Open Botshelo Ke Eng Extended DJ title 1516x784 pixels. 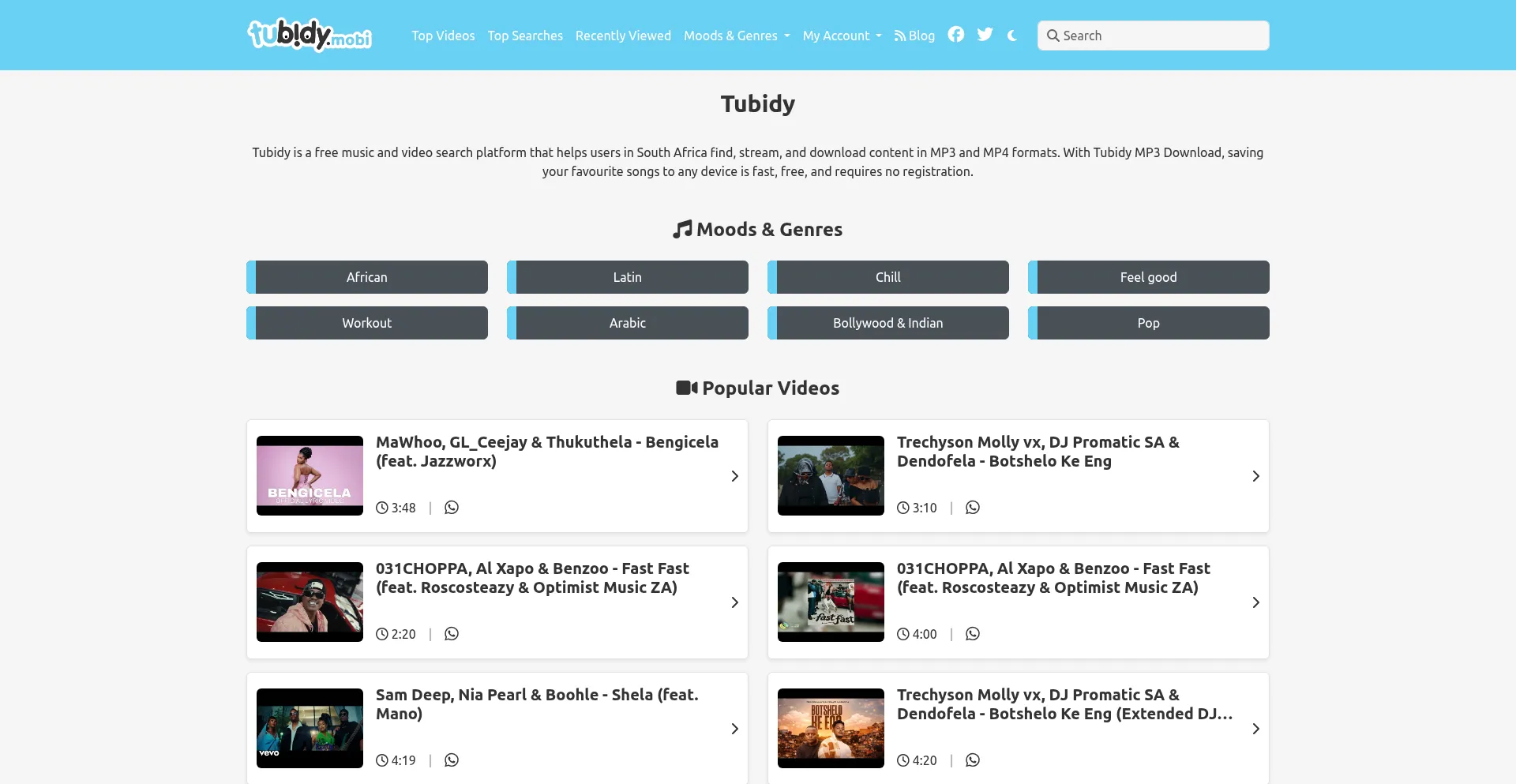[x=1064, y=704]
